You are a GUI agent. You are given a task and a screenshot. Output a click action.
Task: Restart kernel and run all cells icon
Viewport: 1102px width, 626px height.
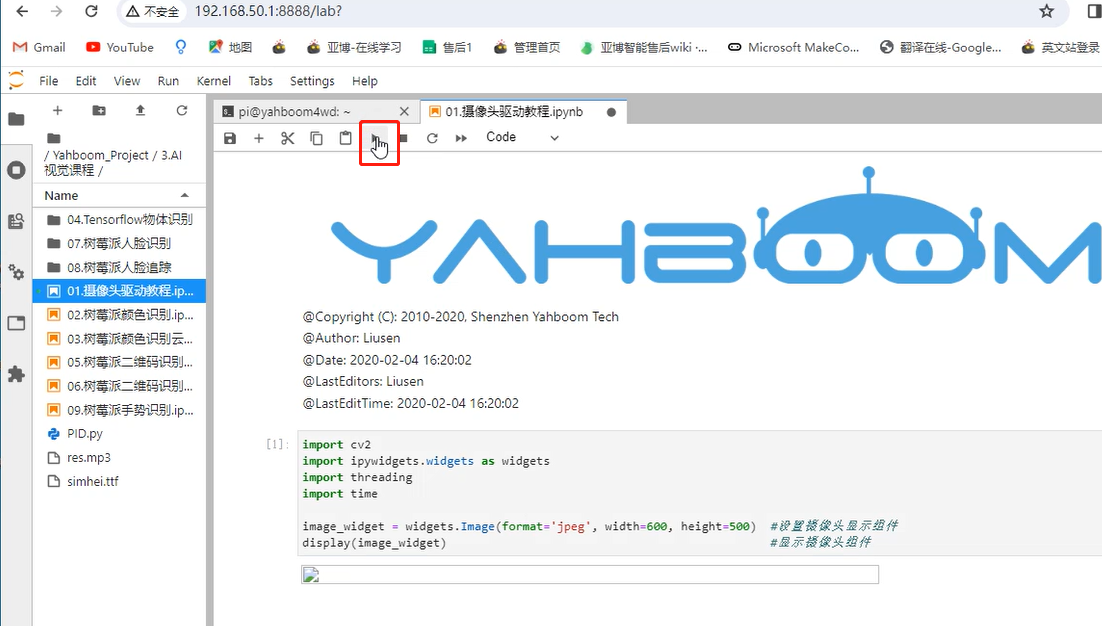pyautogui.click(x=461, y=138)
